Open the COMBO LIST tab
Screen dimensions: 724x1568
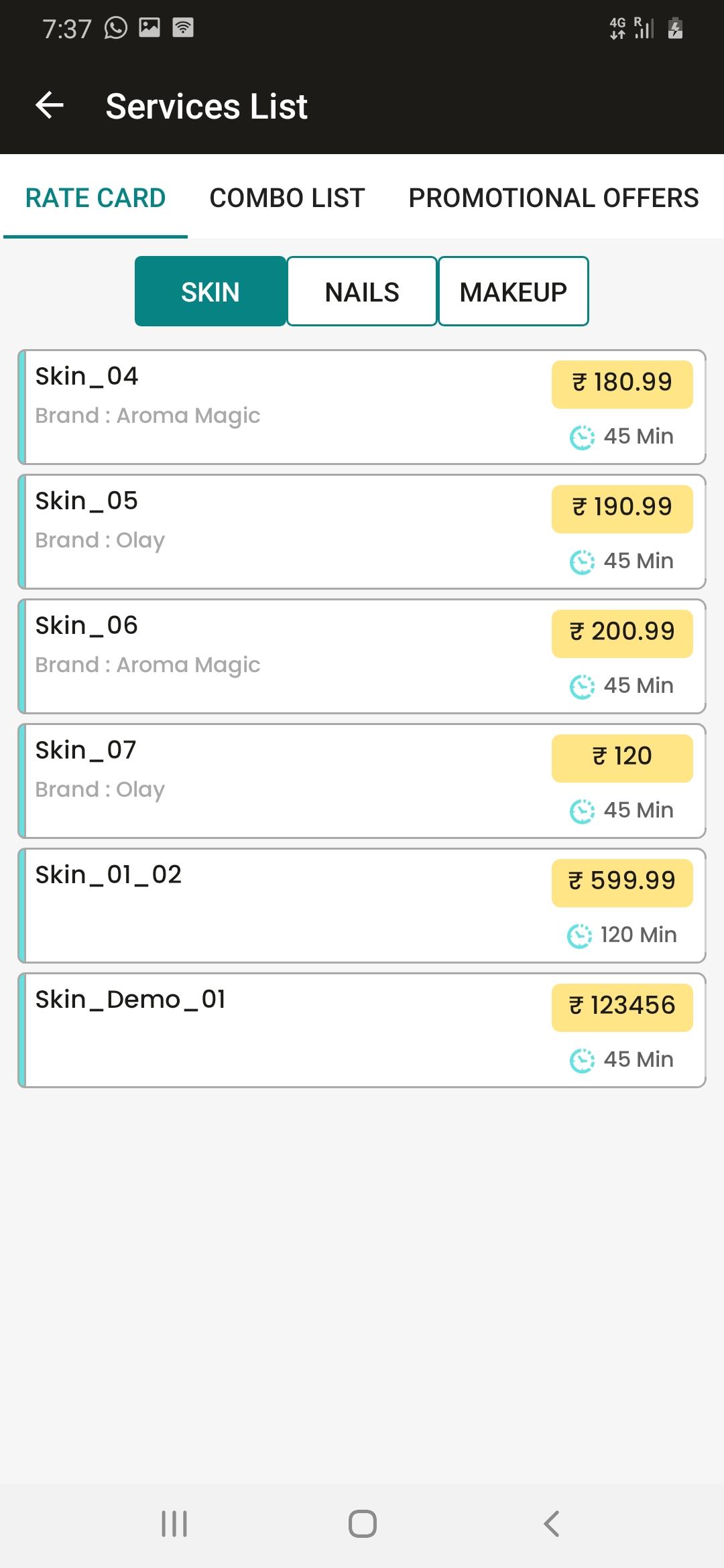tap(287, 198)
